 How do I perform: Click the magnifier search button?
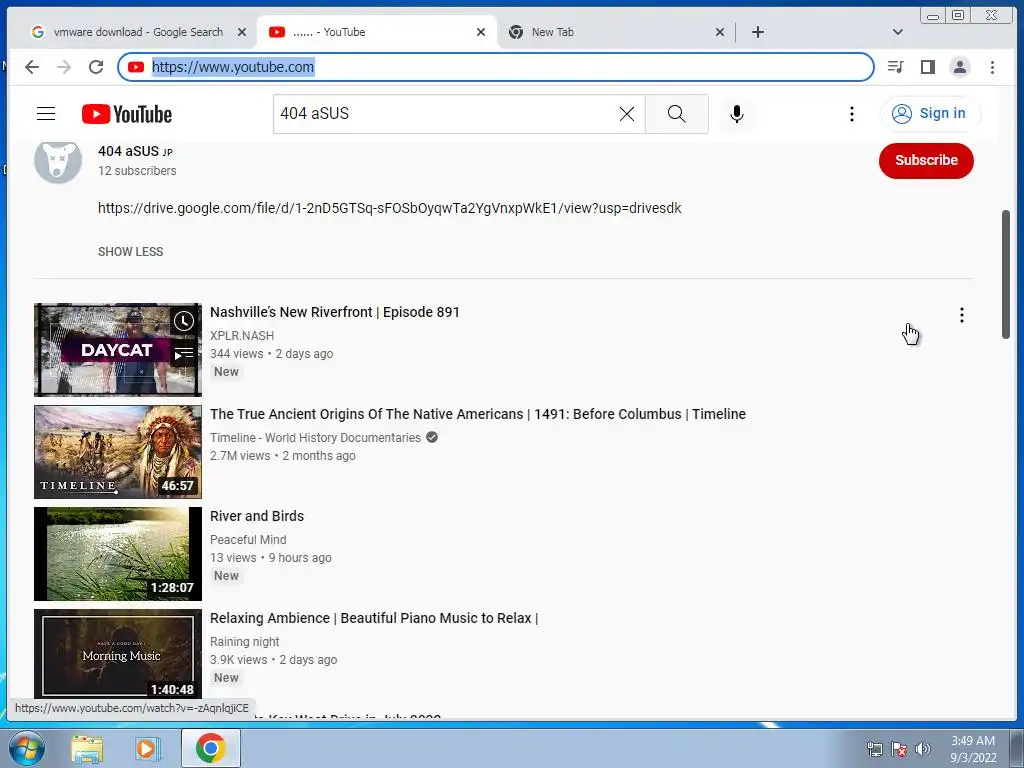tap(677, 114)
